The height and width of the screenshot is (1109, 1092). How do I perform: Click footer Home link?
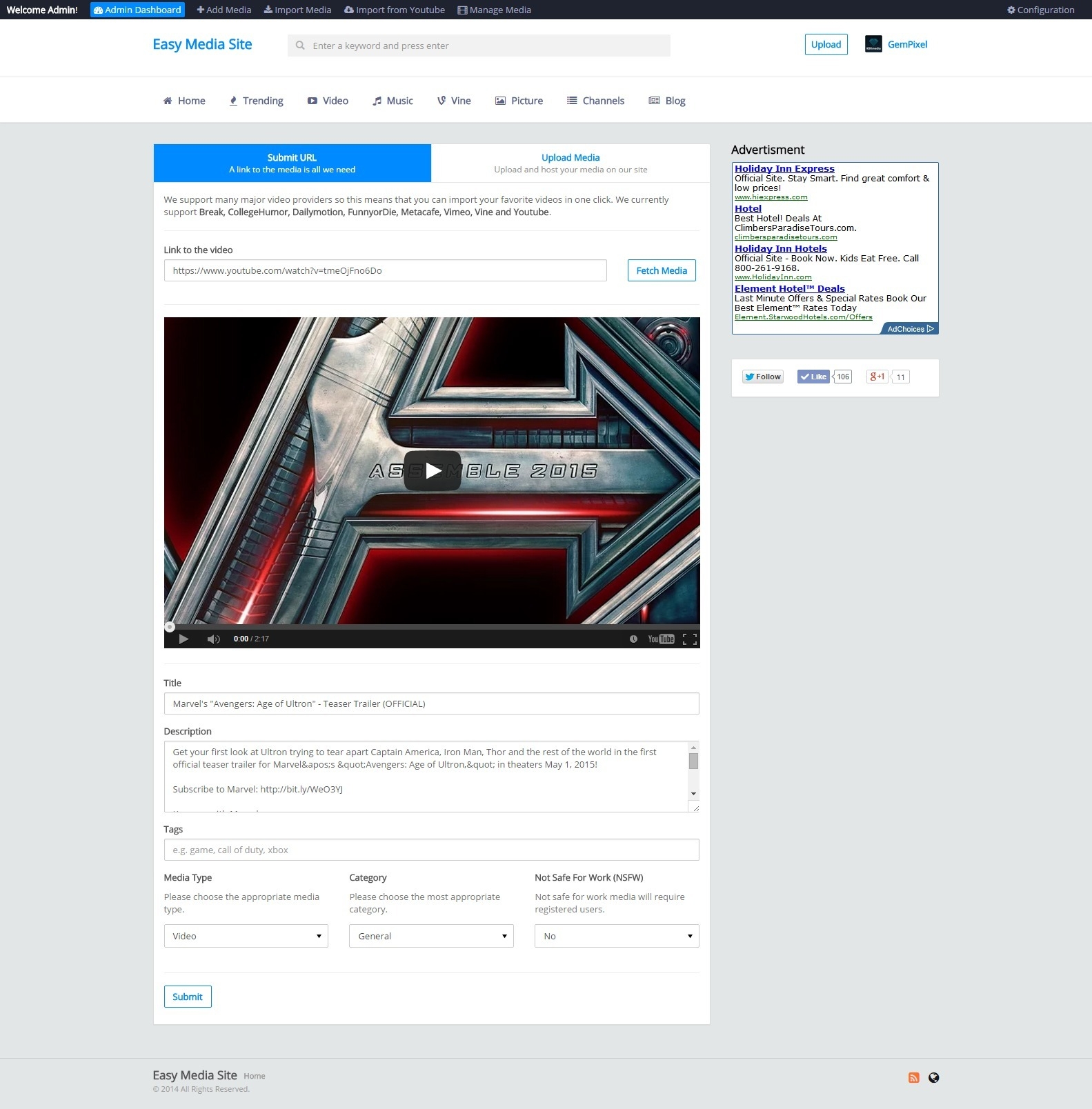click(254, 1076)
